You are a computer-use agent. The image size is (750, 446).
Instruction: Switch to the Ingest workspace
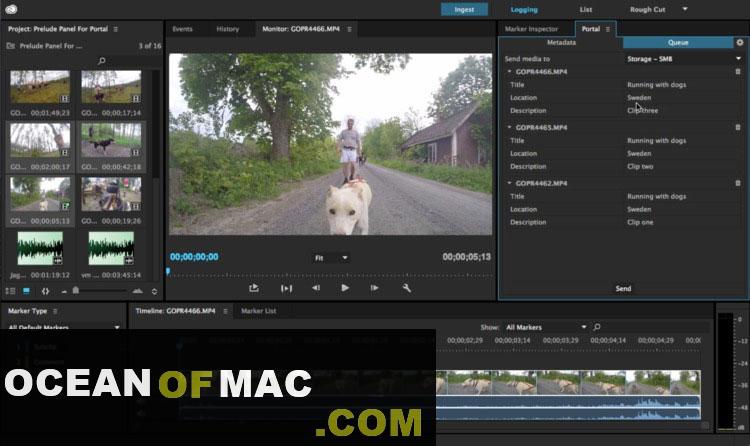pyautogui.click(x=464, y=9)
